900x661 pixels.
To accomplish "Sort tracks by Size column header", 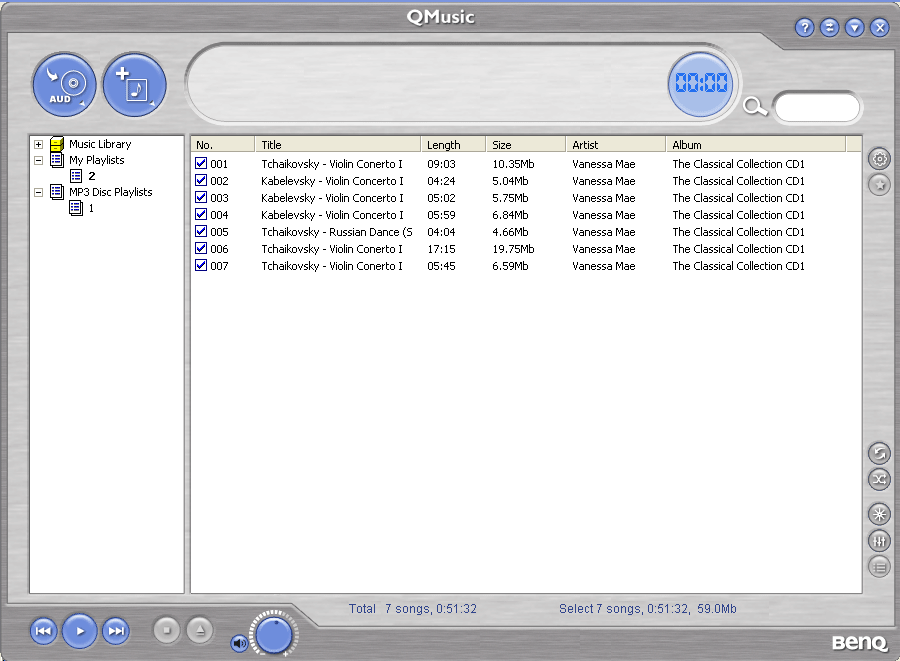I will [x=526, y=145].
